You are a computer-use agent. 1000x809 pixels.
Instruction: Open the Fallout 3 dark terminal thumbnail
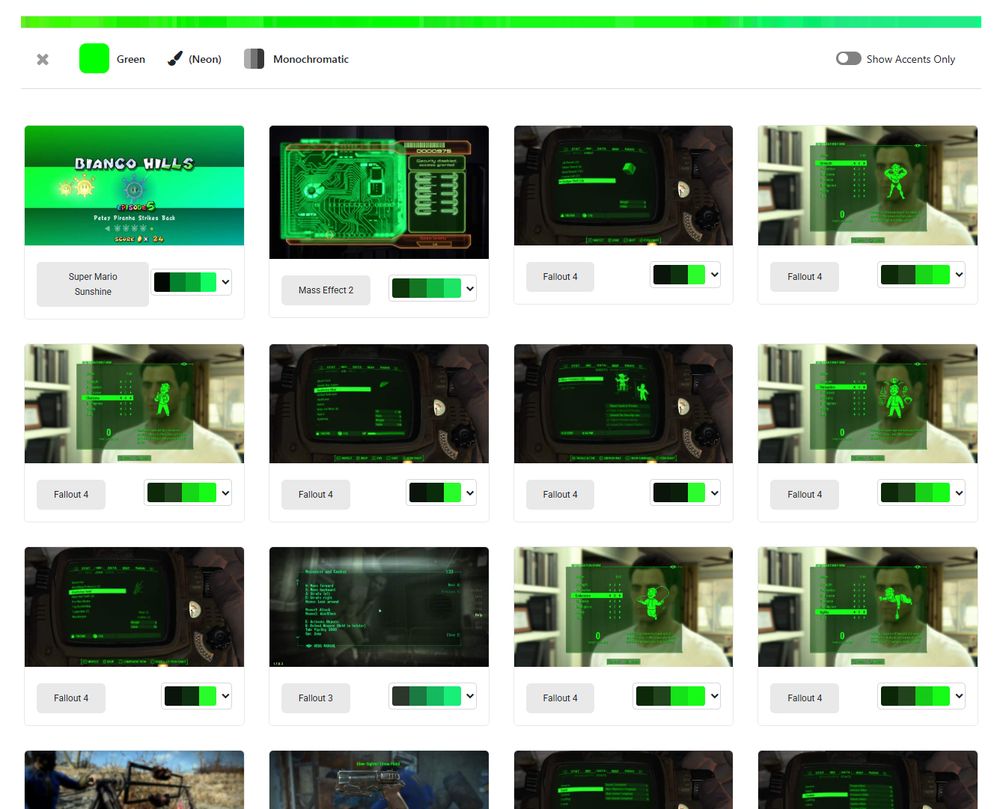(379, 607)
